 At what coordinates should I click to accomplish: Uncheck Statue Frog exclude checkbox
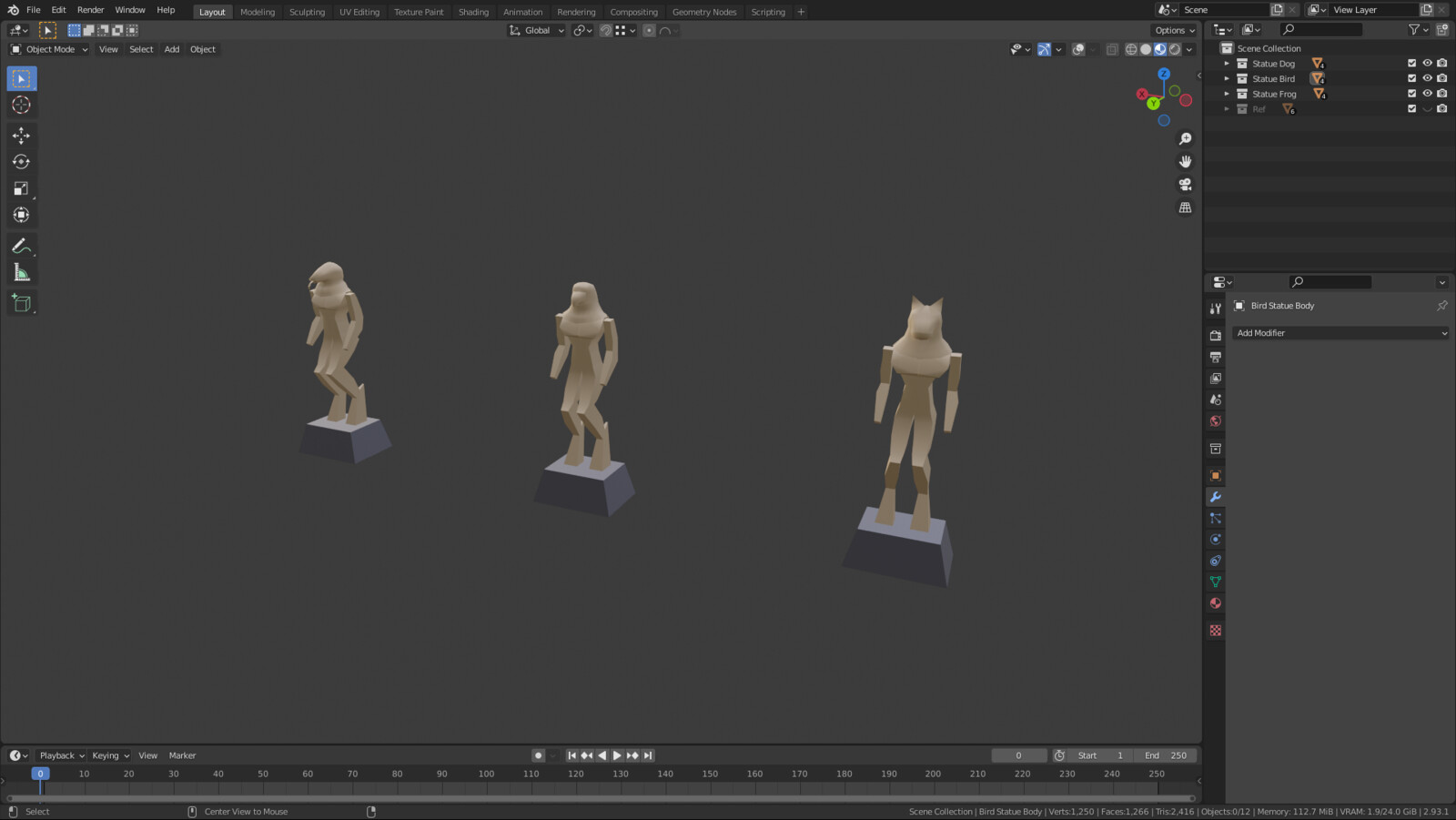pos(1412,94)
